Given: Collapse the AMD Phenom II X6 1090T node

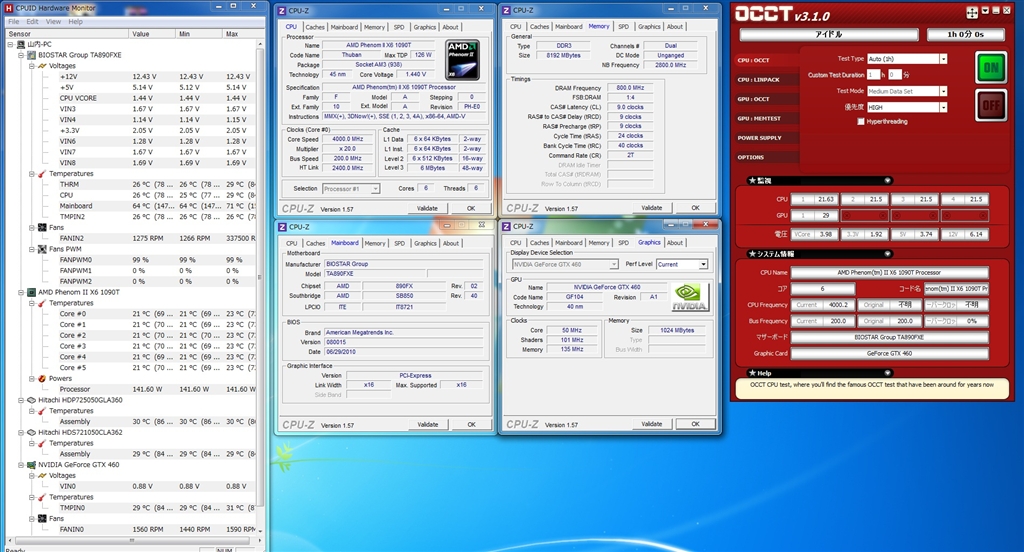Looking at the screenshot, I should [x=21, y=292].
